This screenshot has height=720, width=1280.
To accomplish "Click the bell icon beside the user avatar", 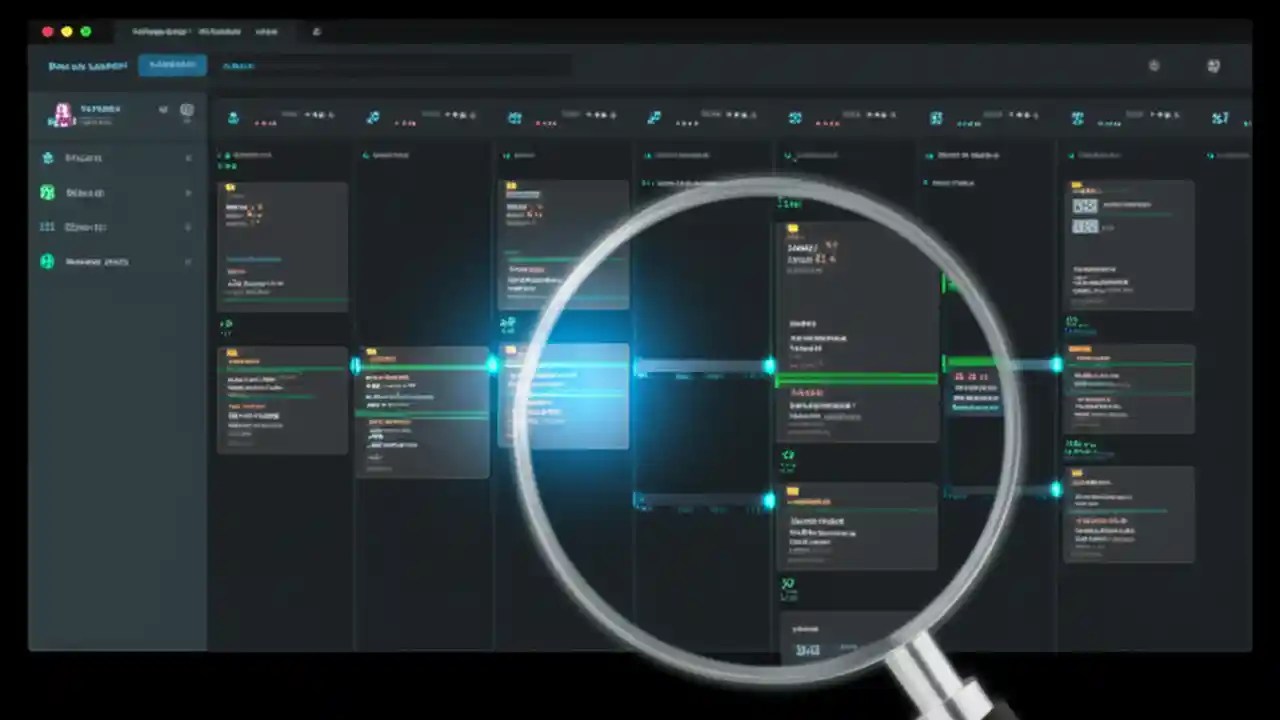I will pyautogui.click(x=163, y=110).
